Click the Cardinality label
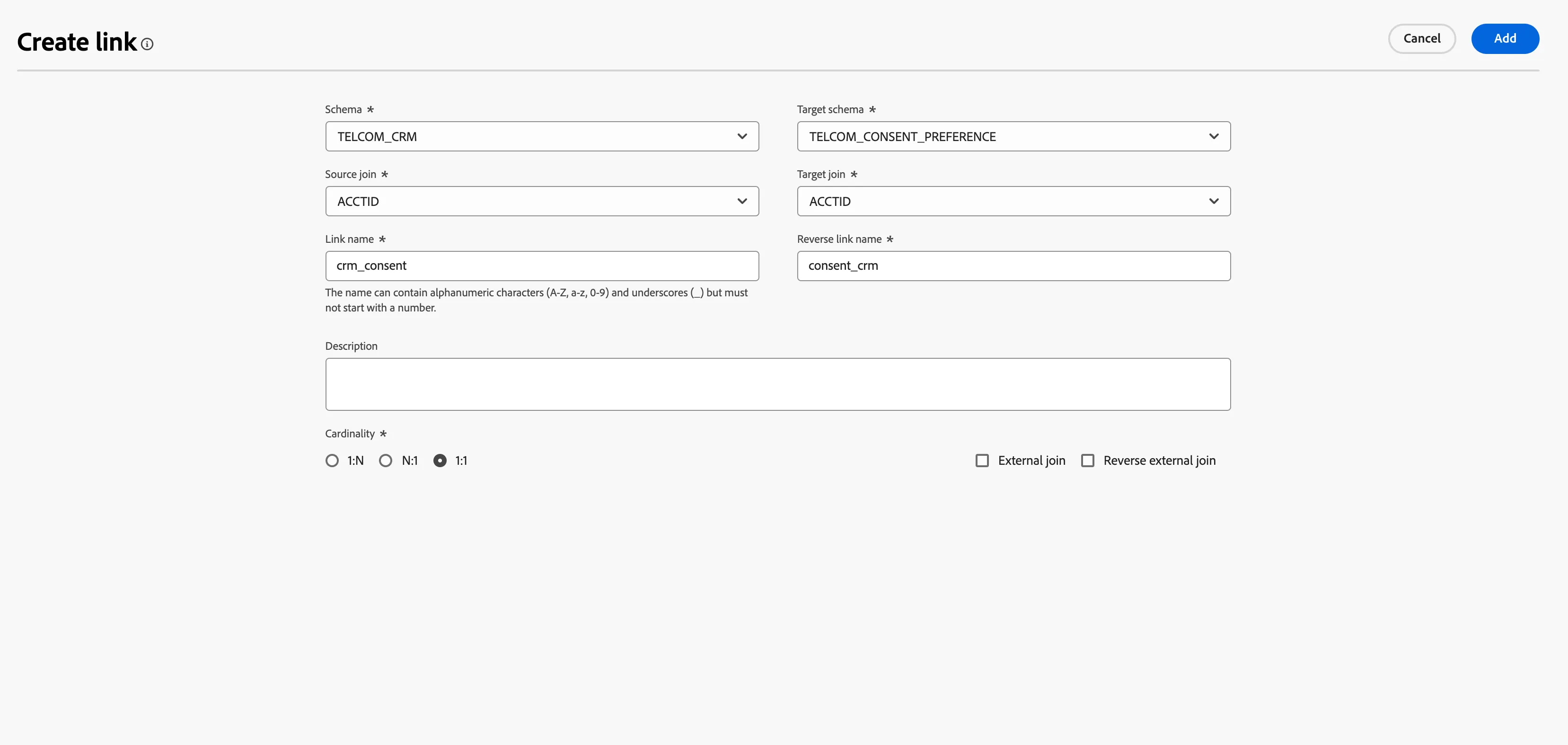The image size is (1568, 745). 350,434
